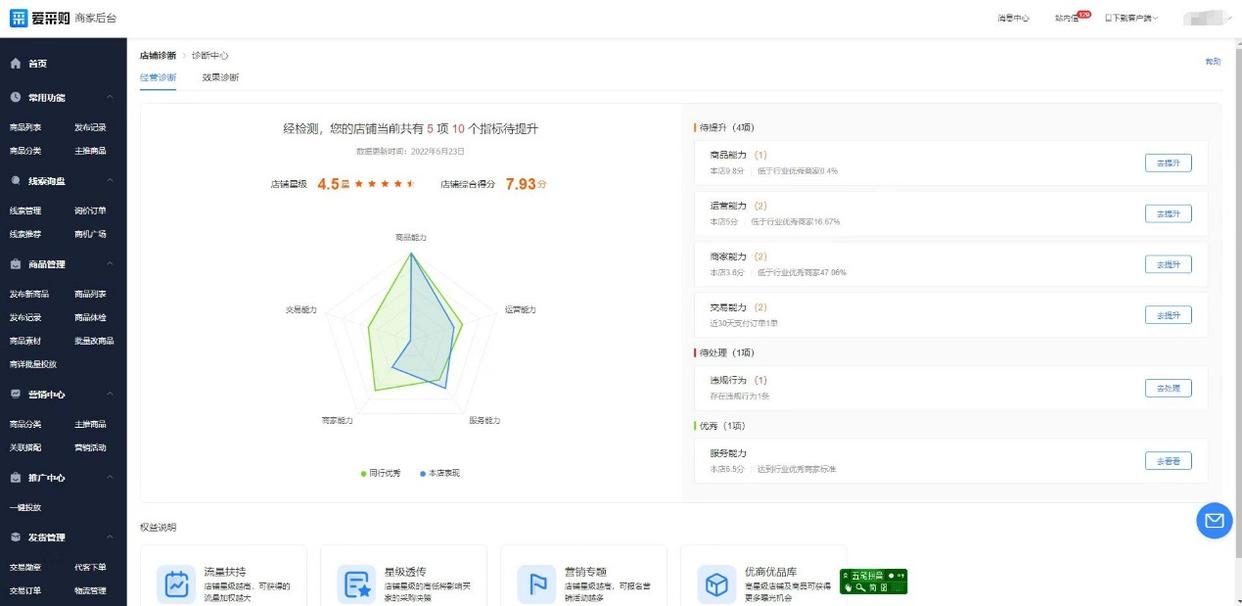Click the 优商优品库 box icon

716,584
